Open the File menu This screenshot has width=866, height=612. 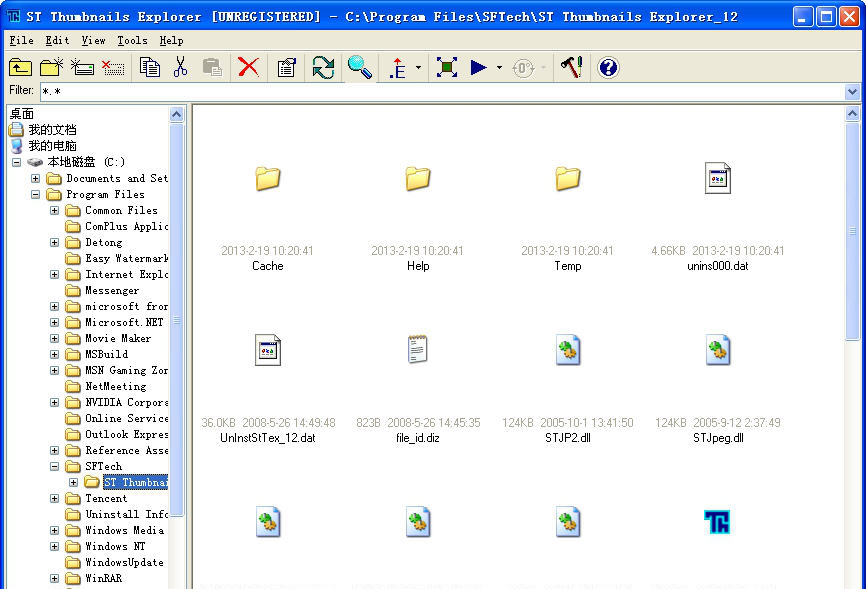coord(22,40)
